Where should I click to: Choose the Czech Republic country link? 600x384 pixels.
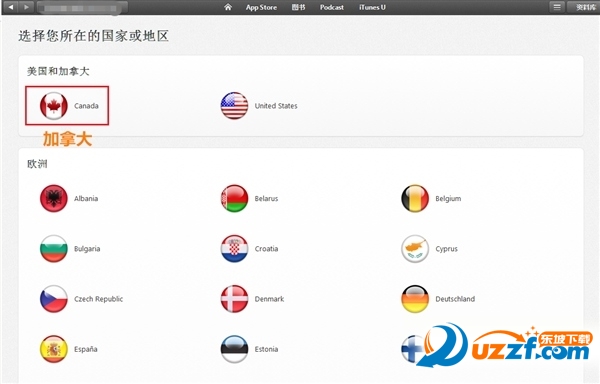click(x=98, y=299)
